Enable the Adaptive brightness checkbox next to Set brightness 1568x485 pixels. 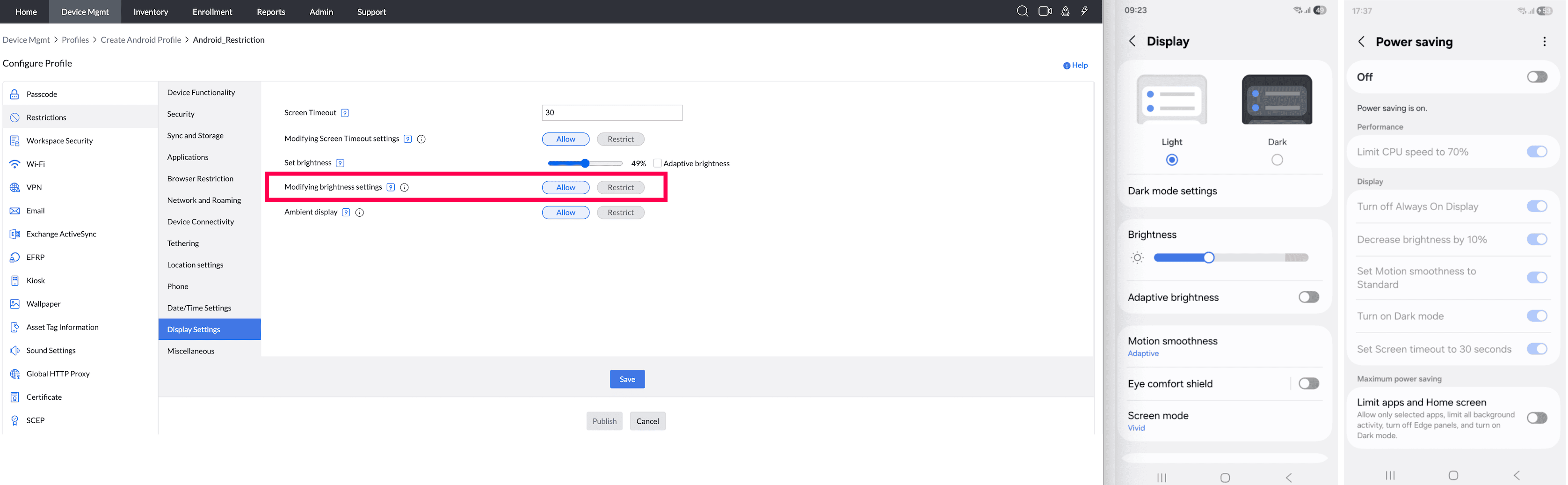point(657,163)
